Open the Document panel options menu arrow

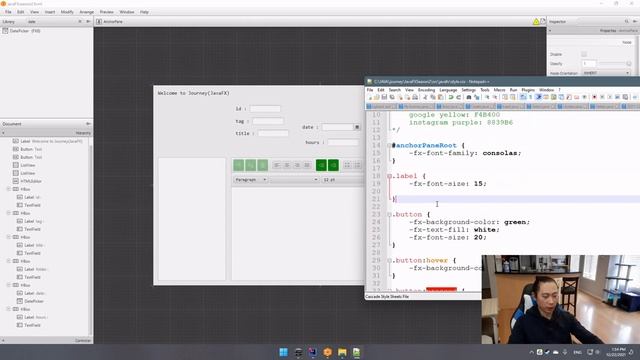click(x=88, y=124)
